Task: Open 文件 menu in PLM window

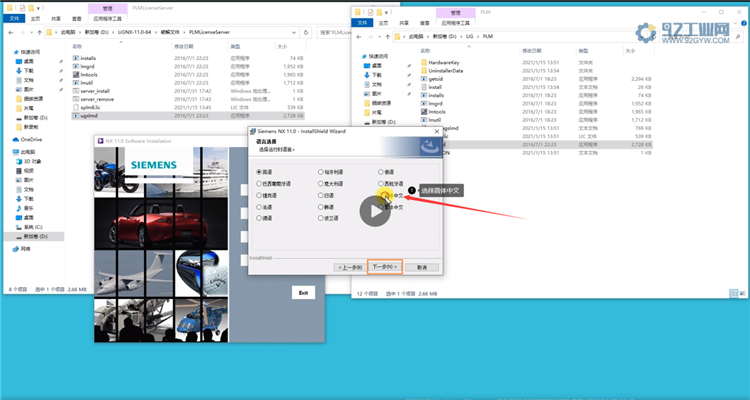Action: point(362,23)
